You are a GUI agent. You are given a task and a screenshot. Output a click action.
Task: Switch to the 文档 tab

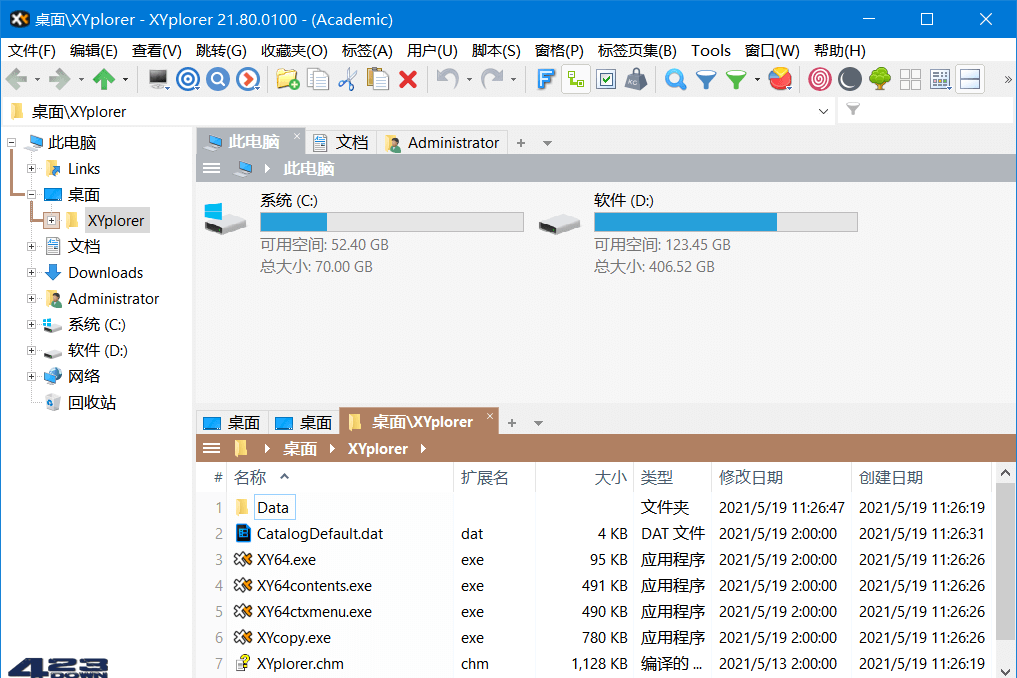341,142
